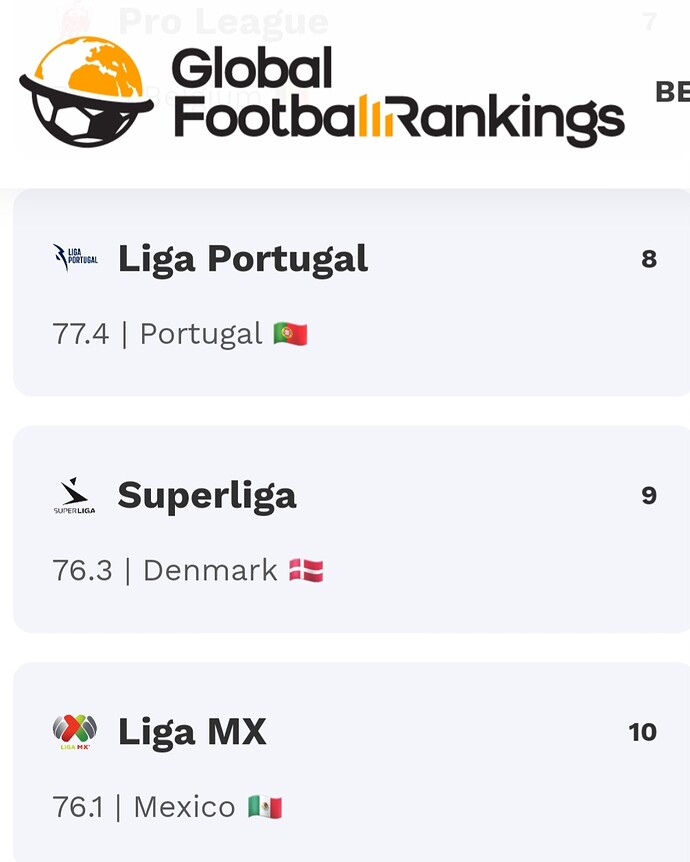Open the Liga MX league title
The width and height of the screenshot is (690, 862).
click(192, 732)
